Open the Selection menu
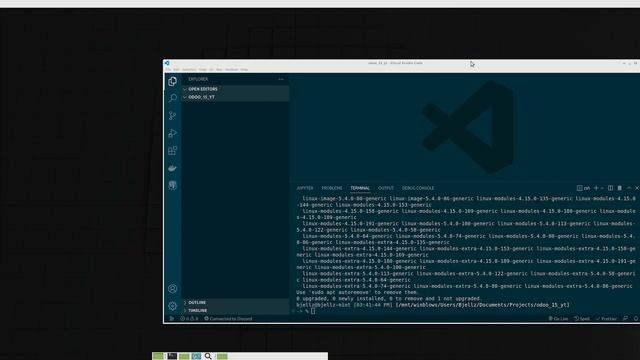The height and width of the screenshot is (360, 640). (x=189, y=70)
